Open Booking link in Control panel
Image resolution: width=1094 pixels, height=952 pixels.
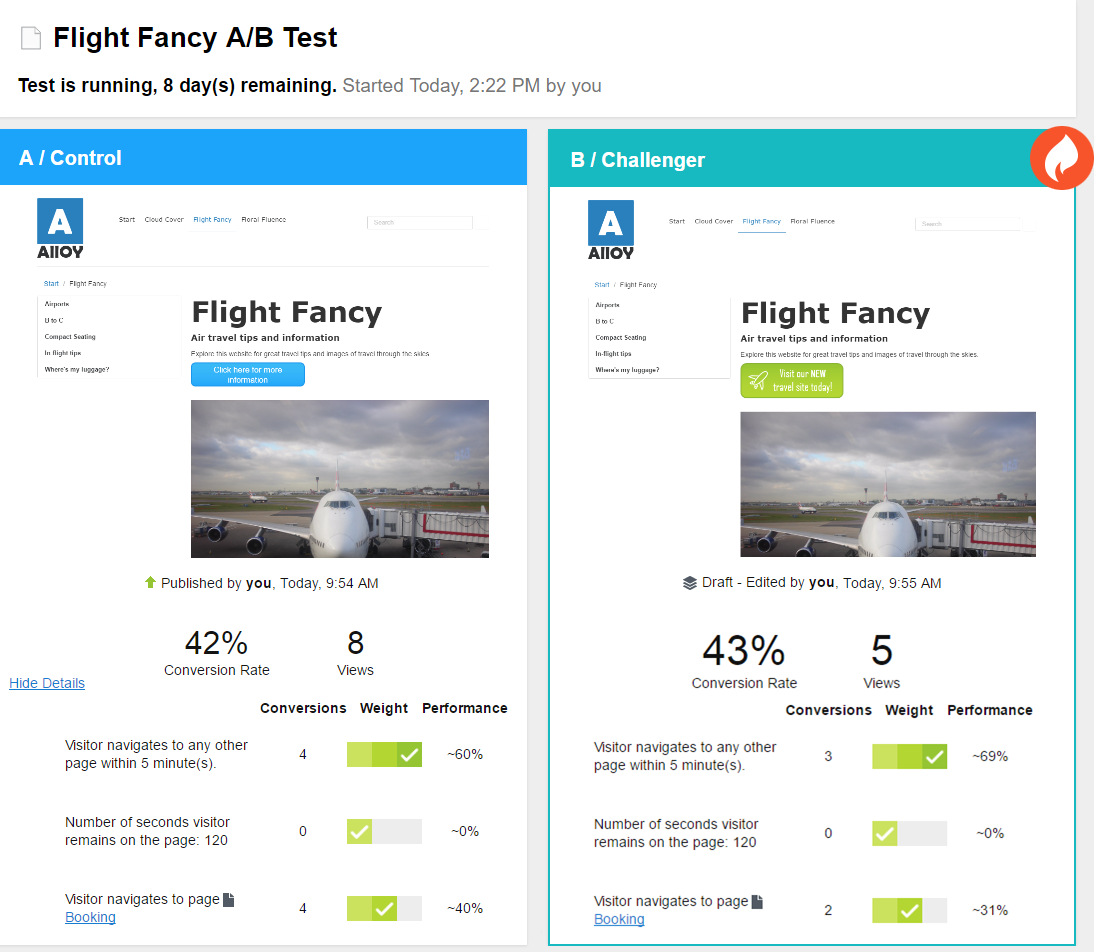[x=90, y=917]
